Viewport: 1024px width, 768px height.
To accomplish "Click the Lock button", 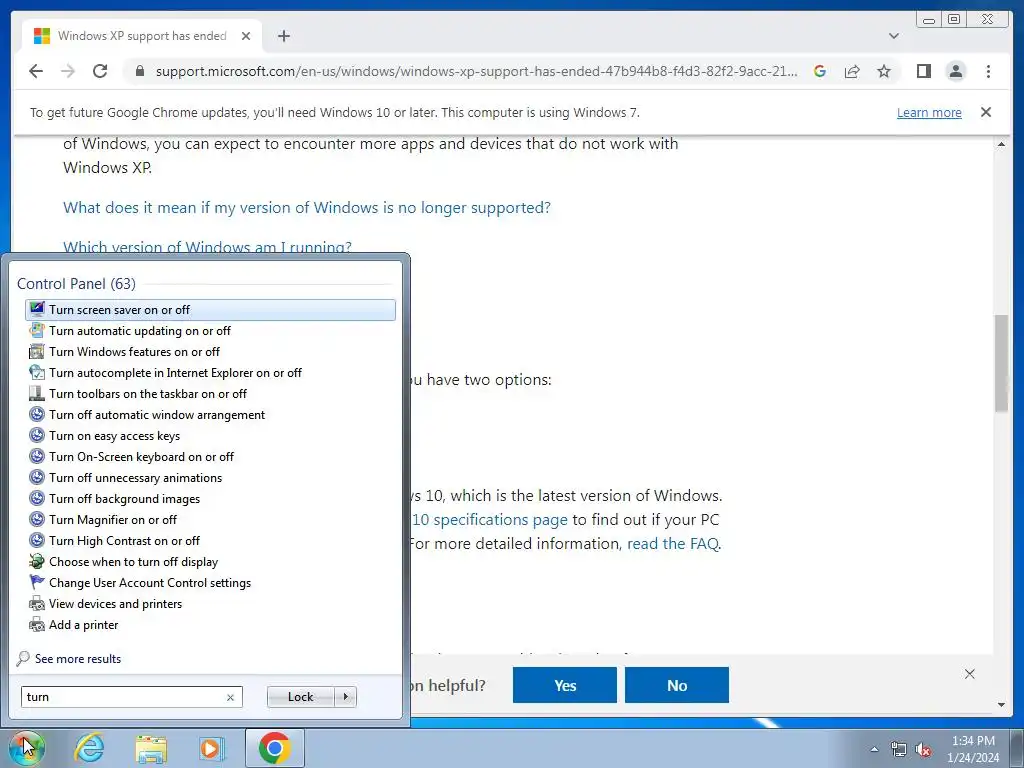I will pyautogui.click(x=300, y=697).
